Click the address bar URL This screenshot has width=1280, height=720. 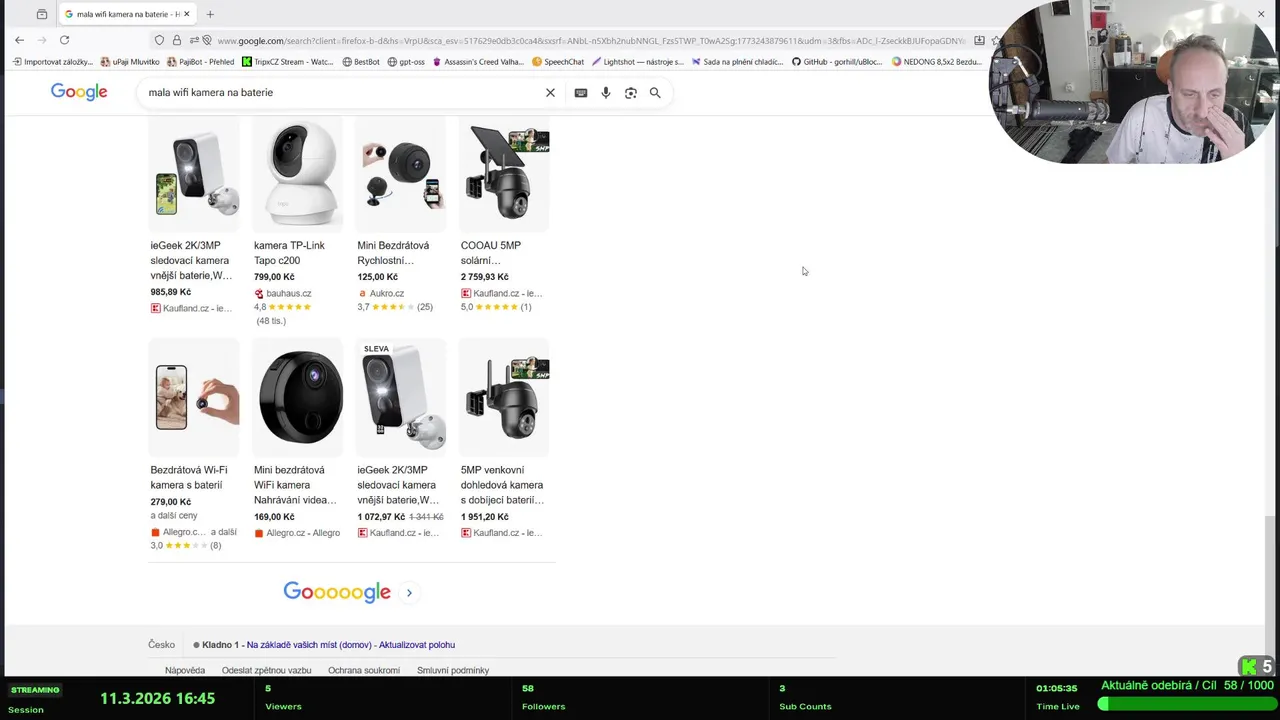click(590, 41)
